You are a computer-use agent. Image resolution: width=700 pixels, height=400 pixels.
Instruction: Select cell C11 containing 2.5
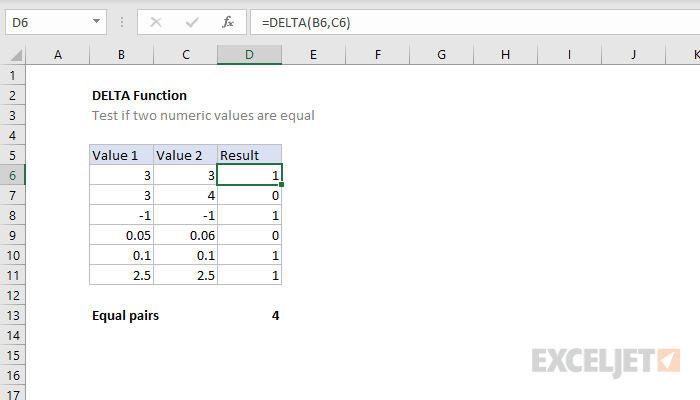point(186,275)
